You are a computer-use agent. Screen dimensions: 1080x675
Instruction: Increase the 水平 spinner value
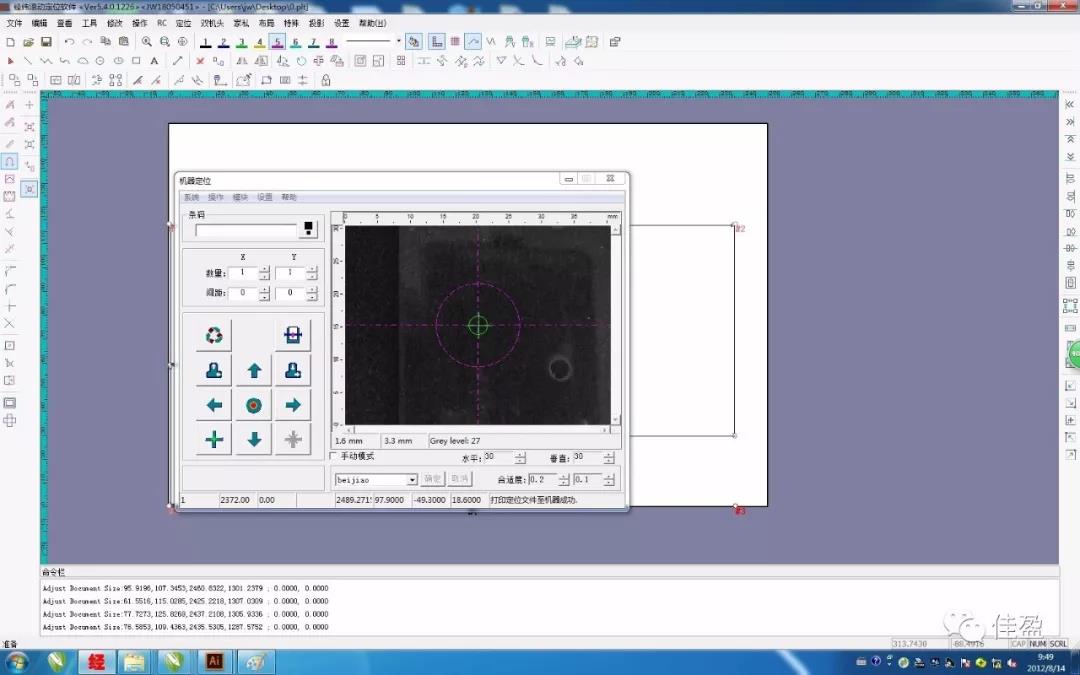click(520, 454)
